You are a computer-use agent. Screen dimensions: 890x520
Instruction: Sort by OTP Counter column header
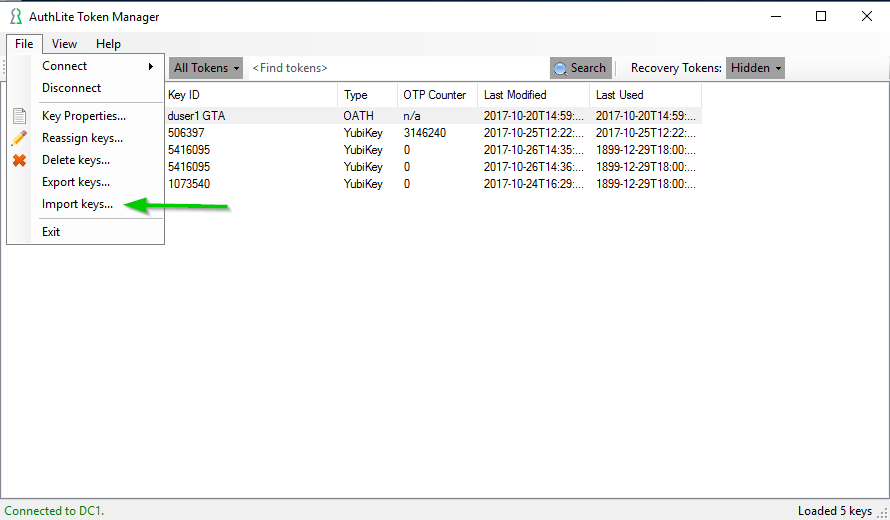pyautogui.click(x=437, y=95)
